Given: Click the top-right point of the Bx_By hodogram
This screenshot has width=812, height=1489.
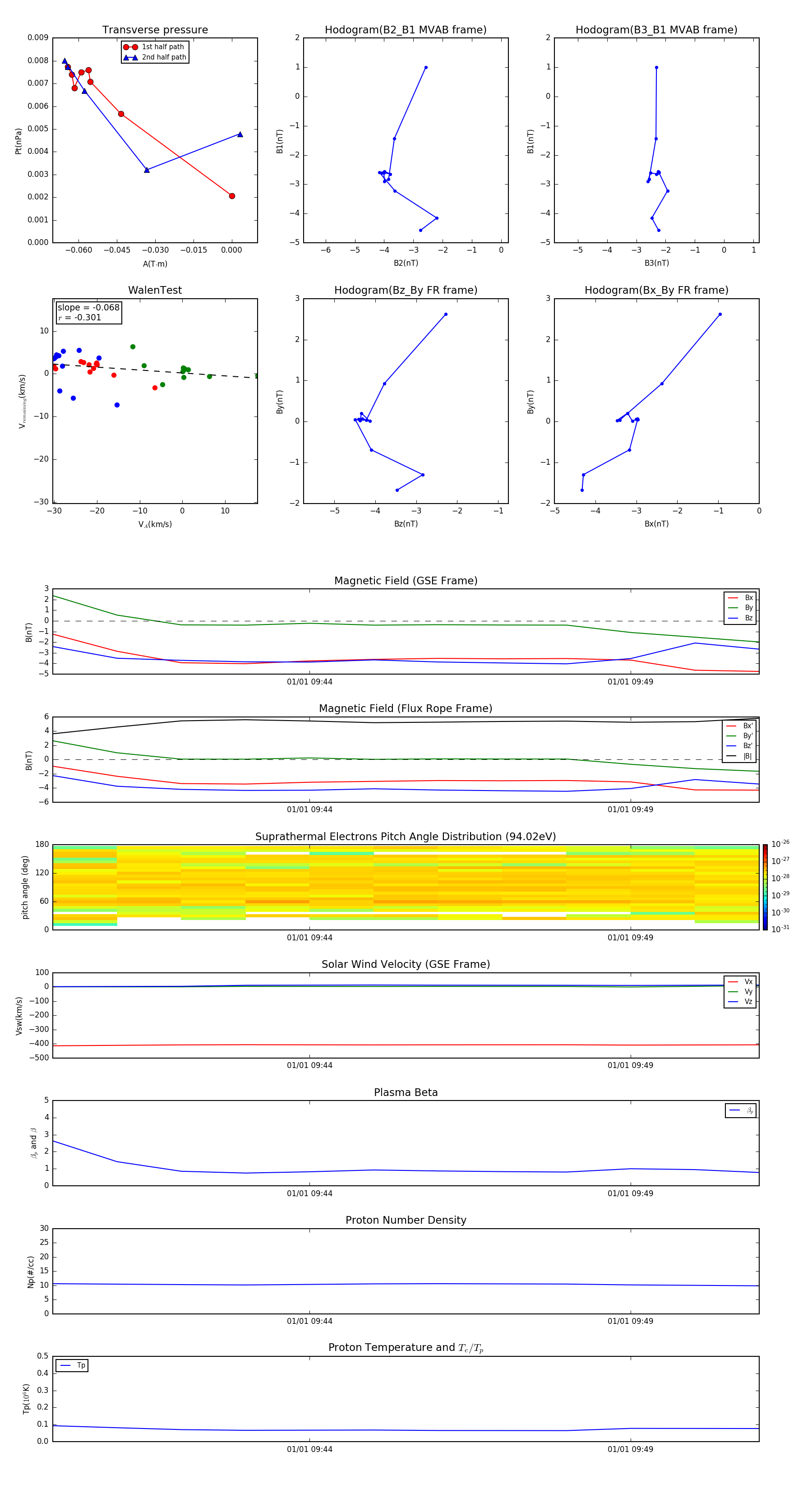Looking at the screenshot, I should 720,314.
